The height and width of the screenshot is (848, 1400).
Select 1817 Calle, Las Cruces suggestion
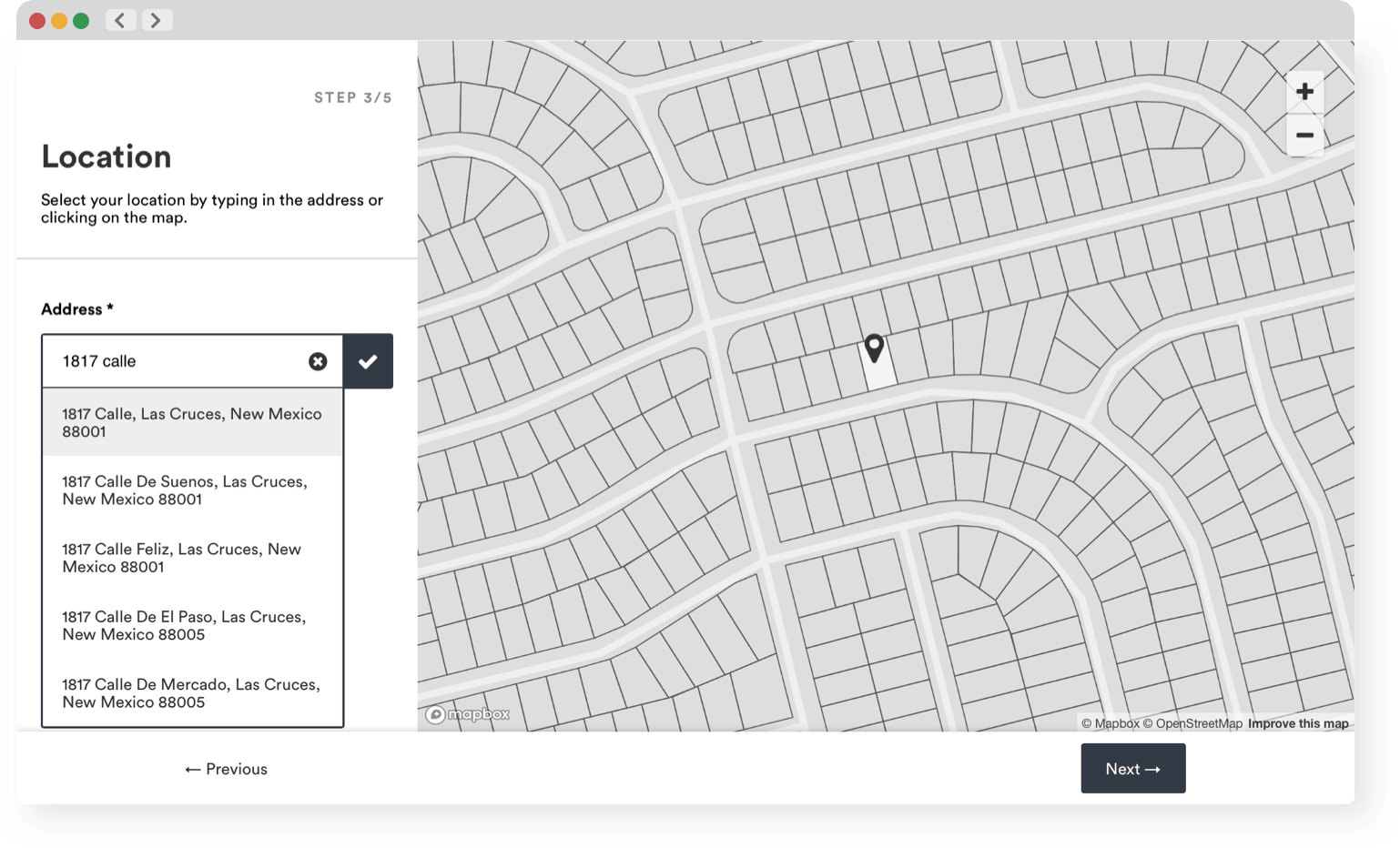click(193, 422)
